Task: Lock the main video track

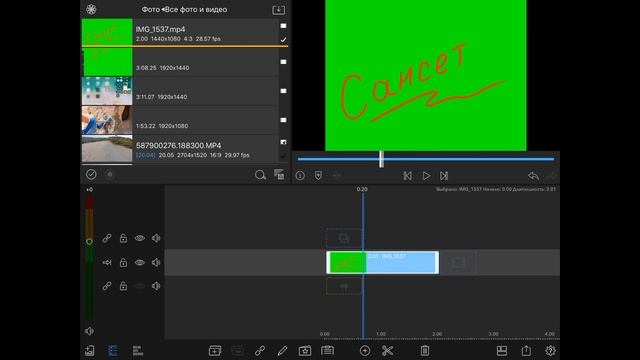Action: tap(123, 262)
